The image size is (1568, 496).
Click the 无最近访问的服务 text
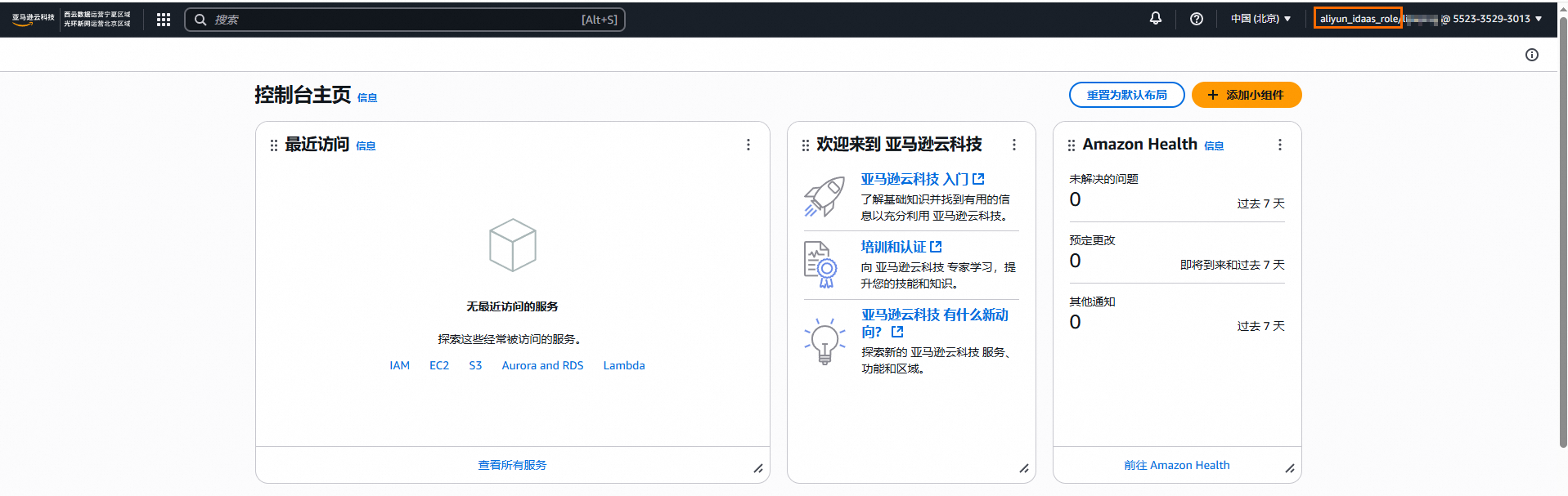pos(513,306)
